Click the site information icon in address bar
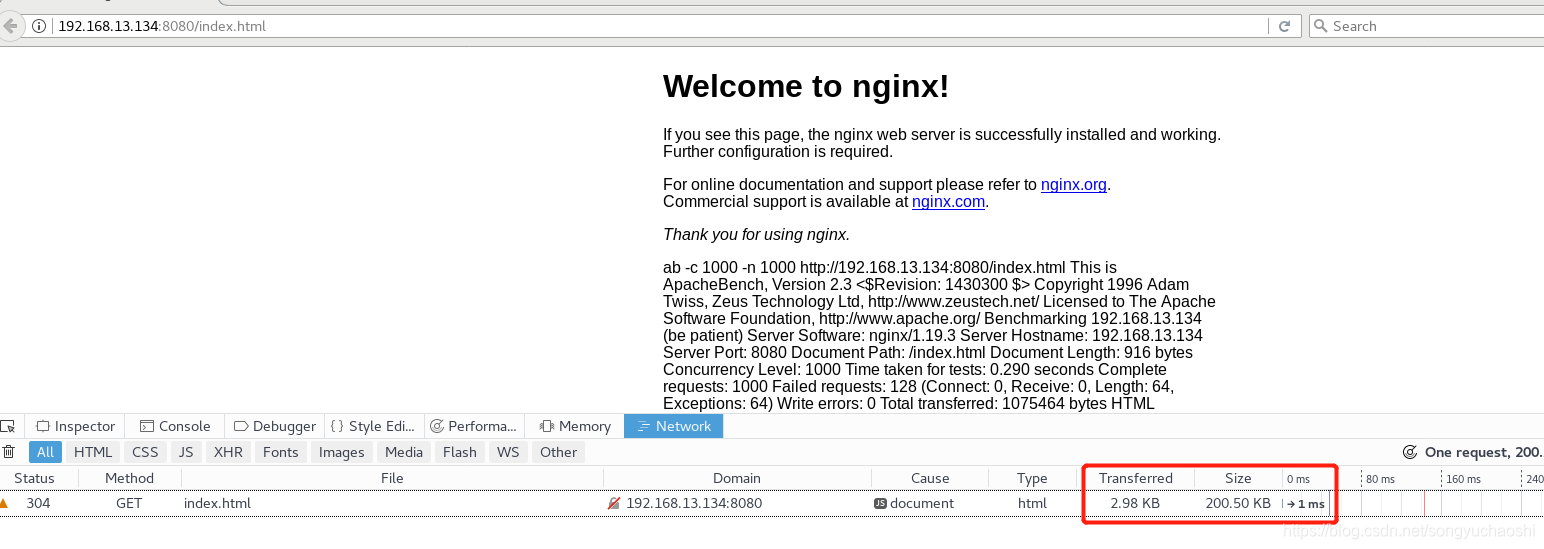The width and height of the screenshot is (1544, 549). pyautogui.click(x=40, y=26)
